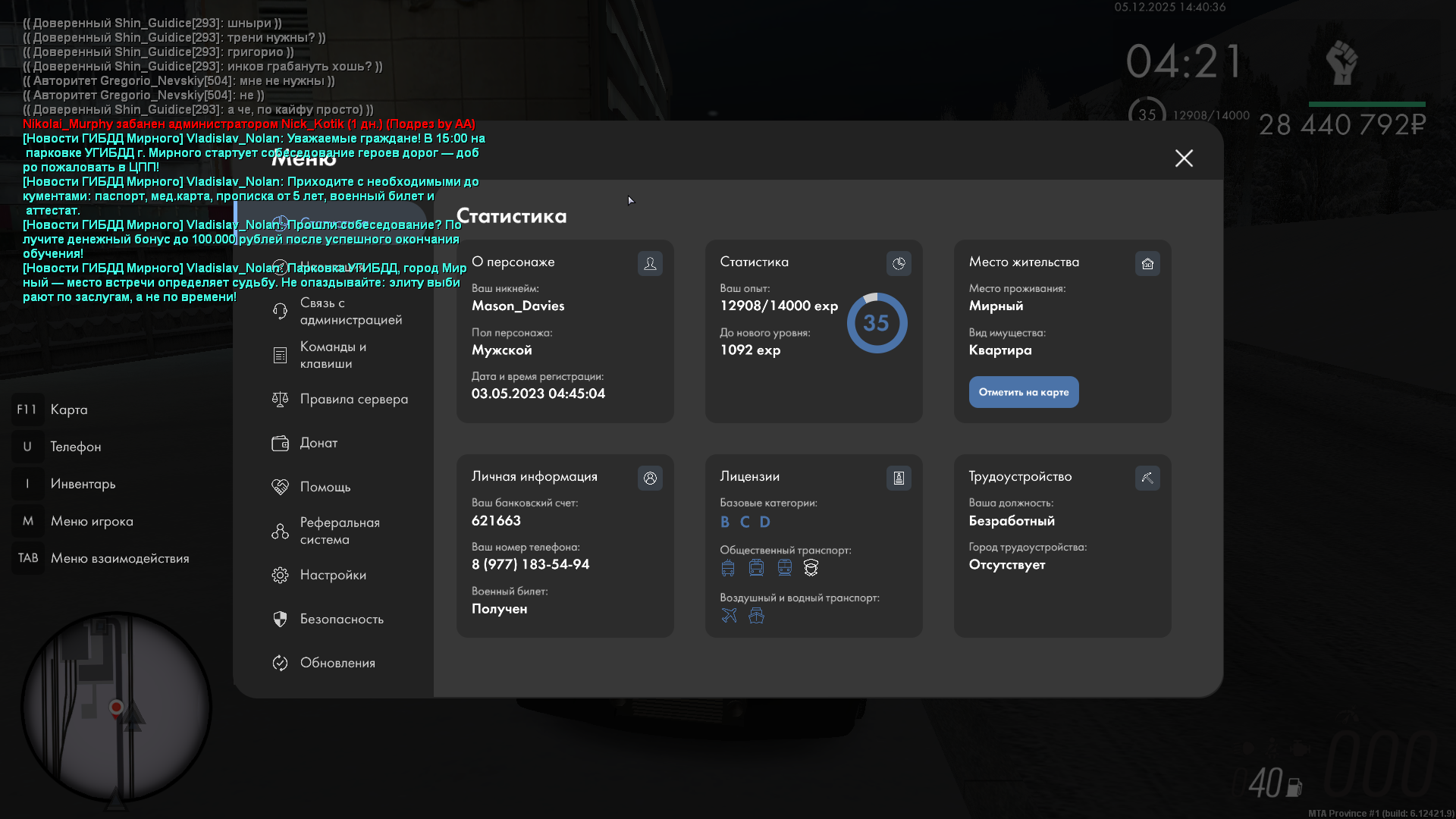Viewport: 1456px width, 819px height.
Task: Click the level 35 experience progress ring
Action: click(877, 322)
